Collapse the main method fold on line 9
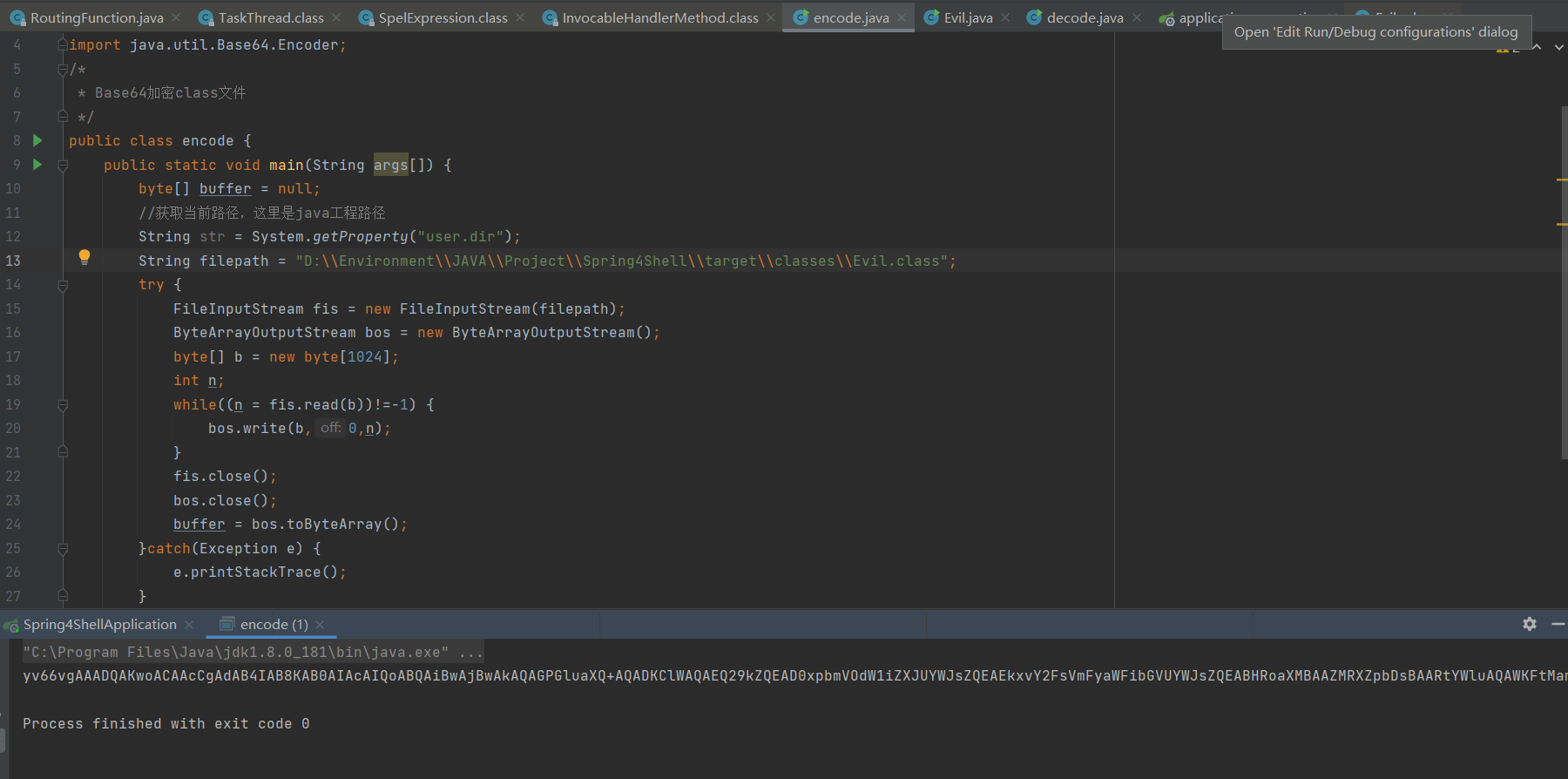Viewport: 1568px width, 779px height. [63, 165]
